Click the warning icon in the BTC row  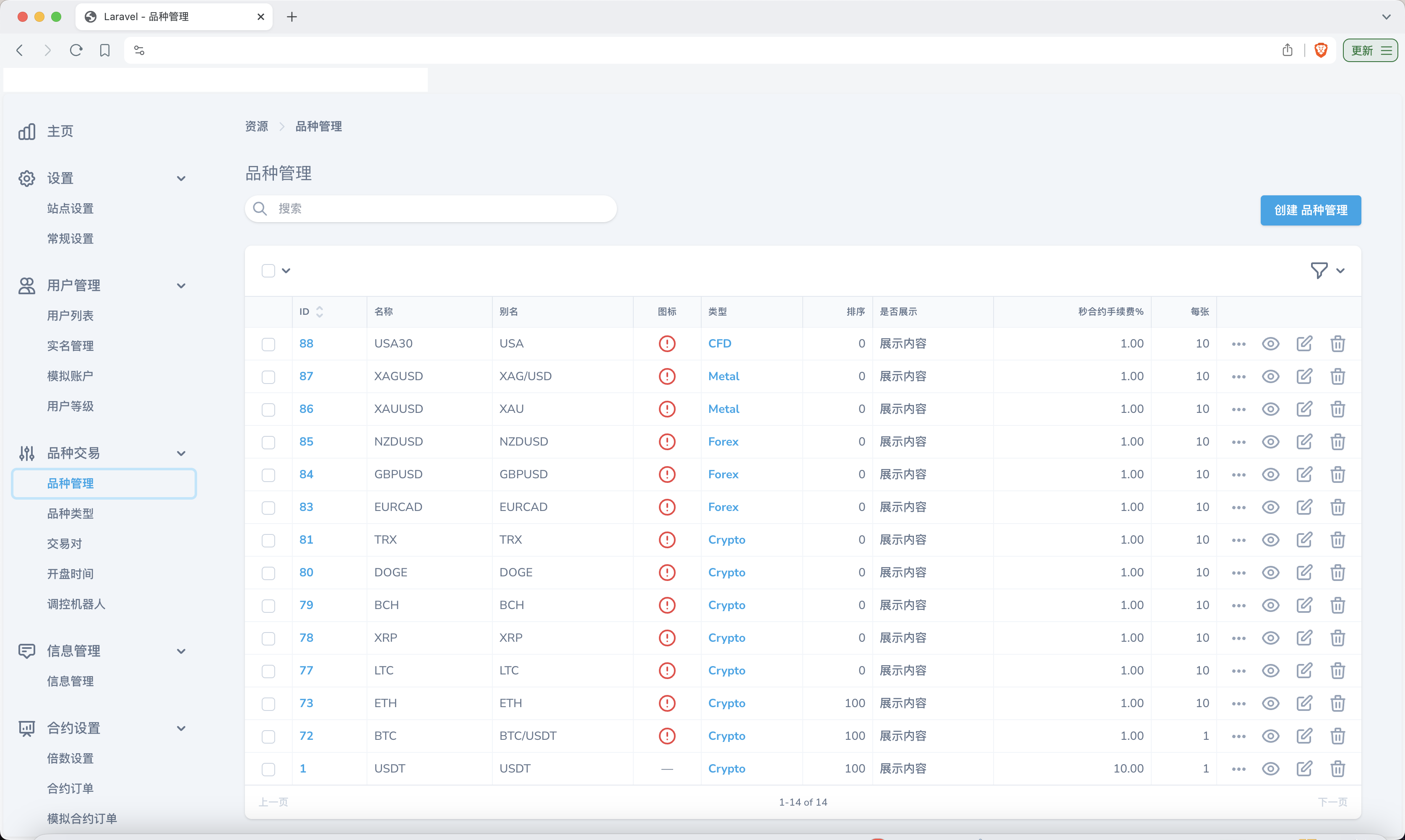(667, 736)
